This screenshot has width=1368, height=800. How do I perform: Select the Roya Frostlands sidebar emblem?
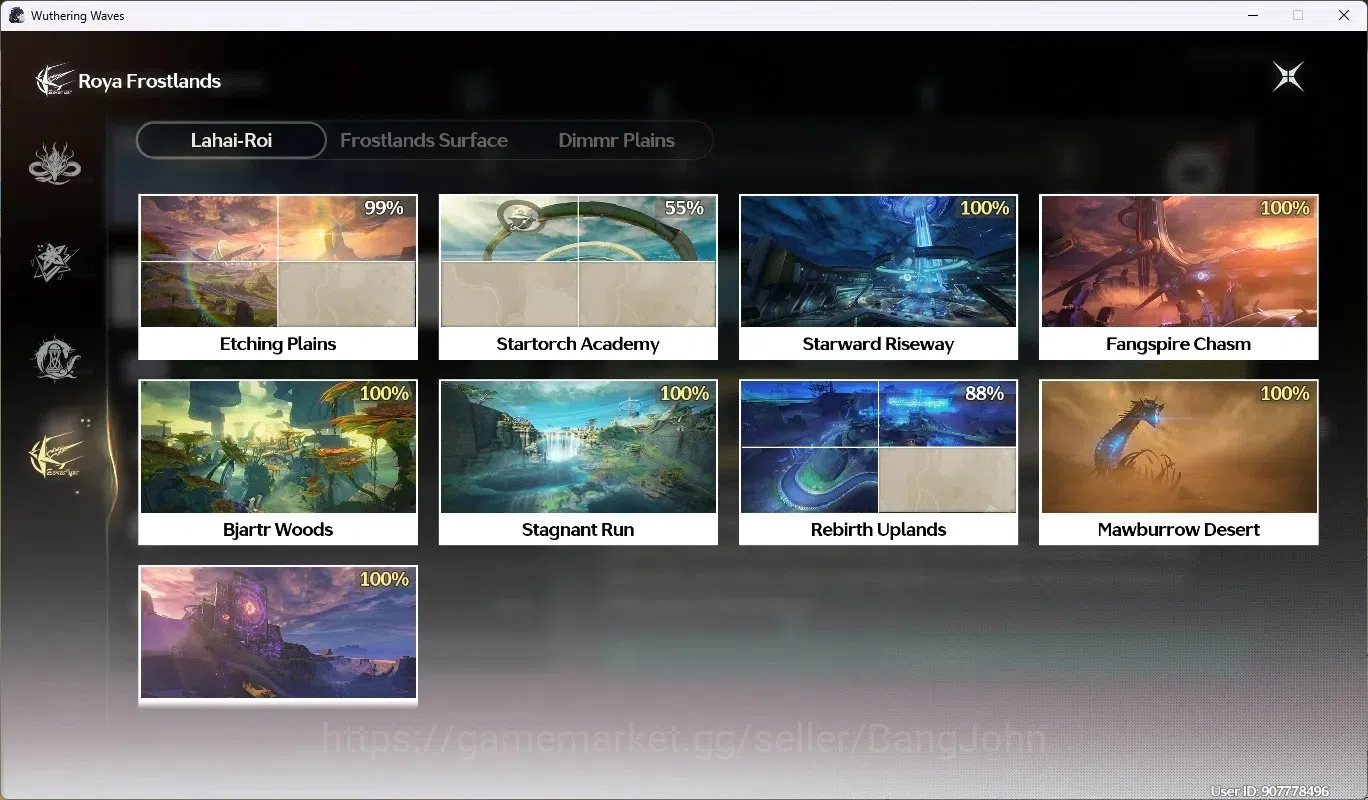55,455
